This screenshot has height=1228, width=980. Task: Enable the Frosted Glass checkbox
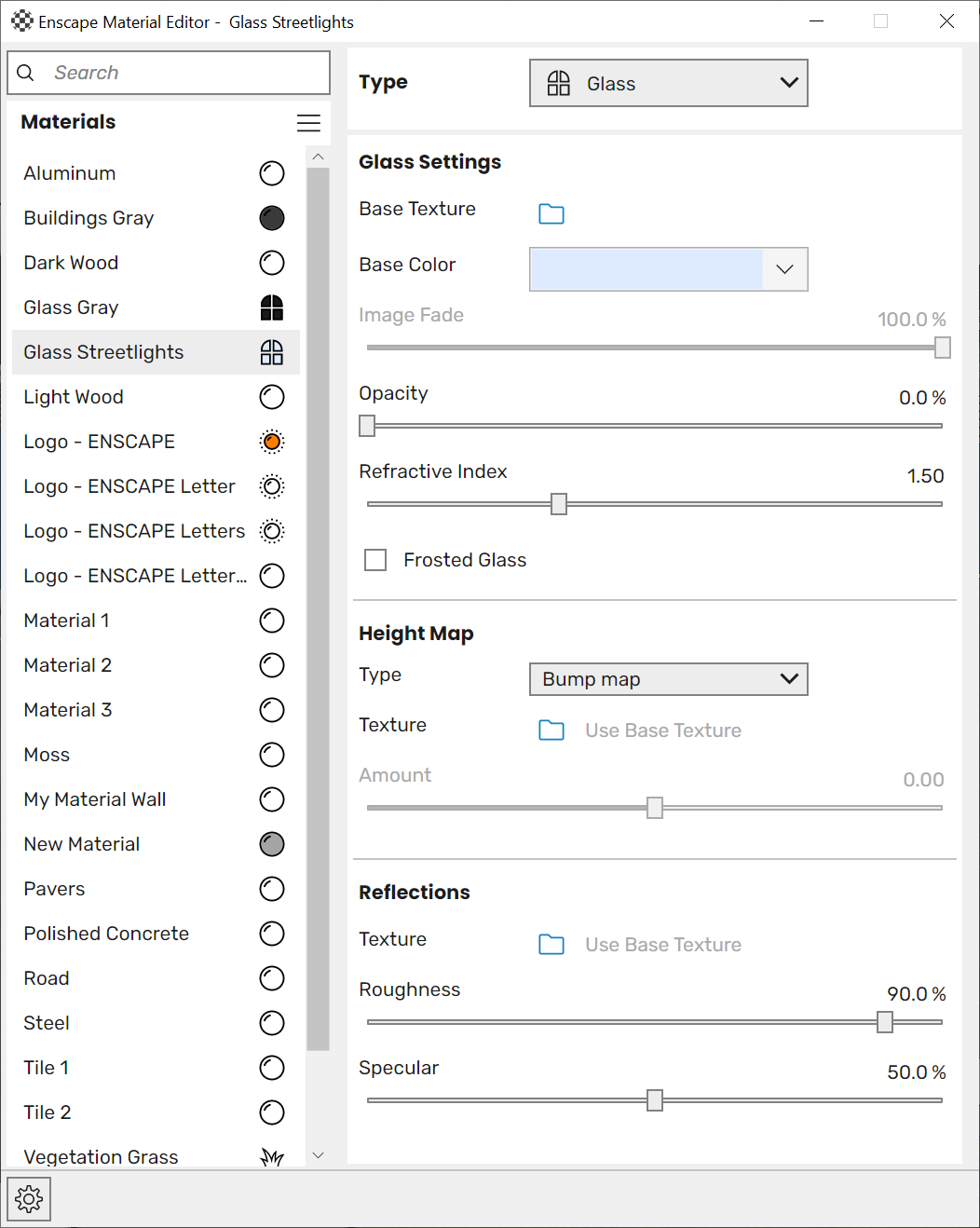[x=375, y=560]
